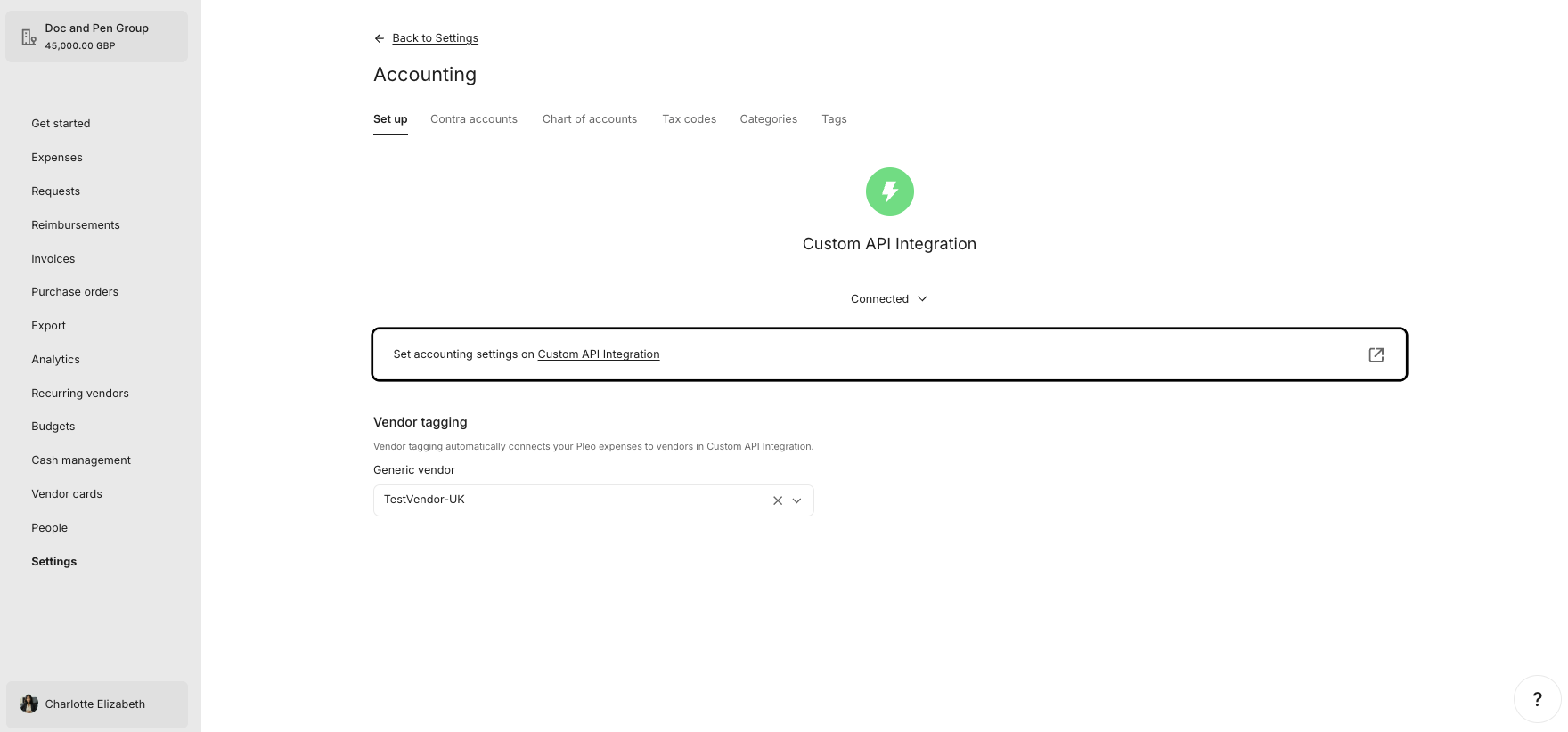1568x732 pixels.
Task: Select Purchase orders in the sidebar
Action: click(75, 292)
